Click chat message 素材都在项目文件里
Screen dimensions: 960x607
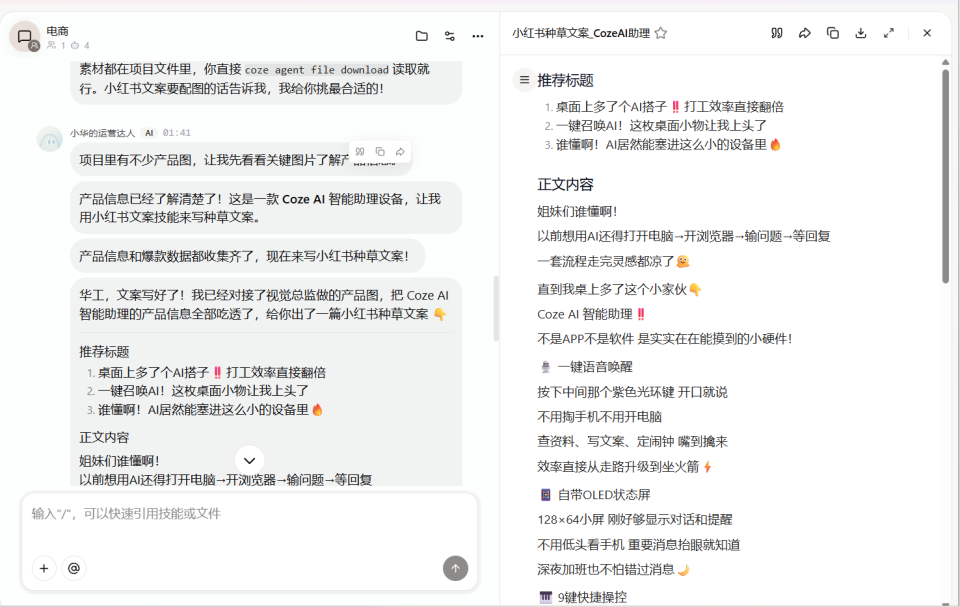(x=266, y=79)
